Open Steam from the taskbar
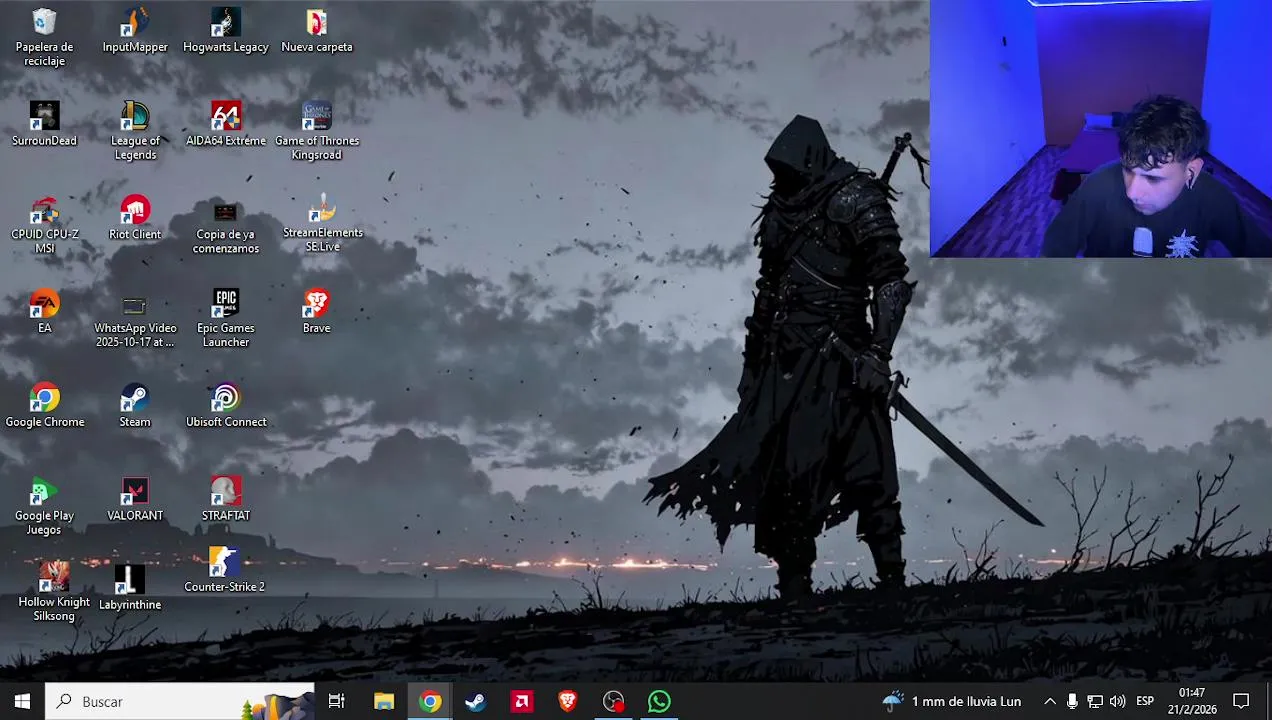Viewport: 1272px width, 720px height. click(476, 702)
